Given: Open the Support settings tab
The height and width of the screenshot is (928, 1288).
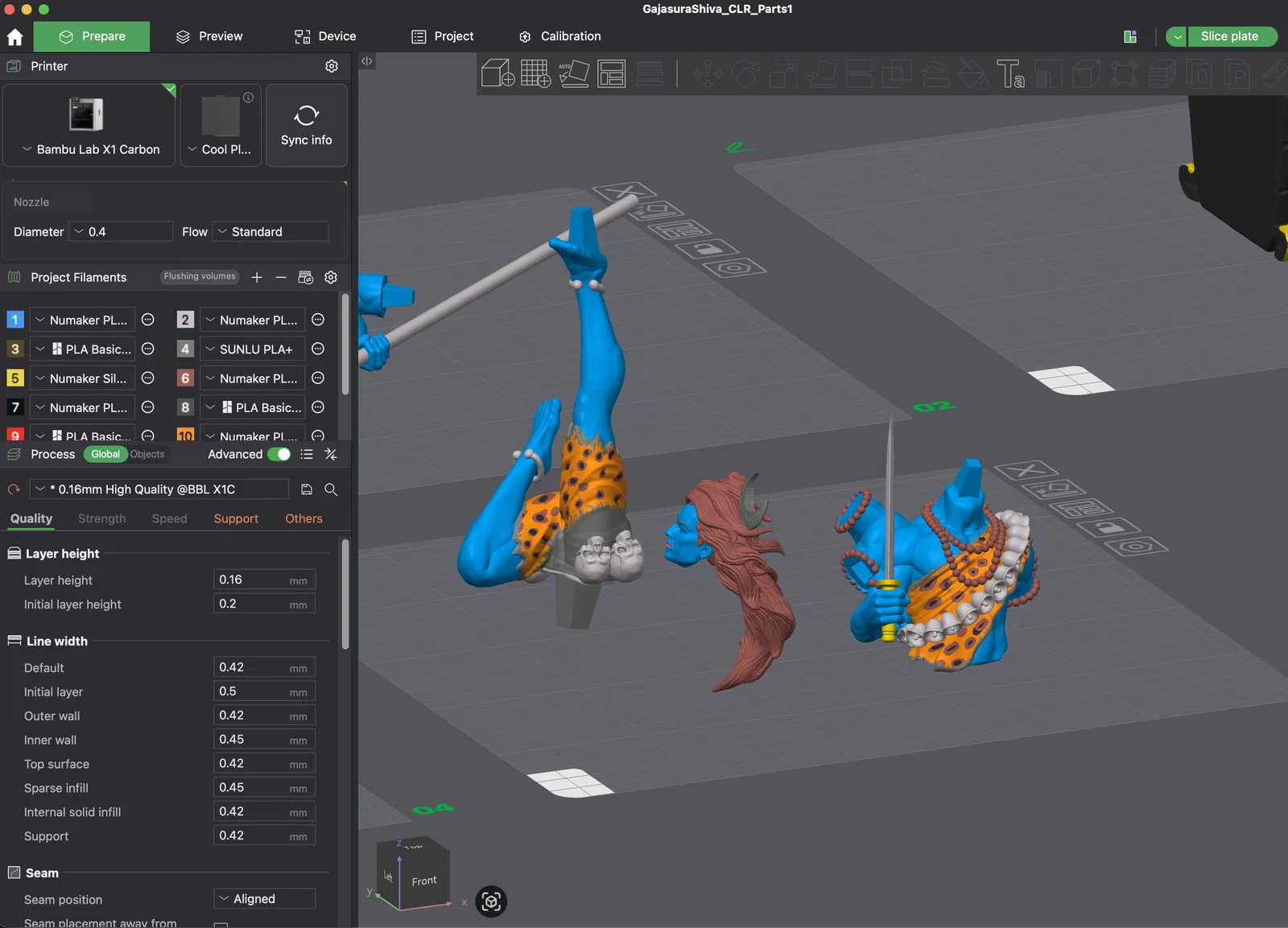Looking at the screenshot, I should (236, 518).
